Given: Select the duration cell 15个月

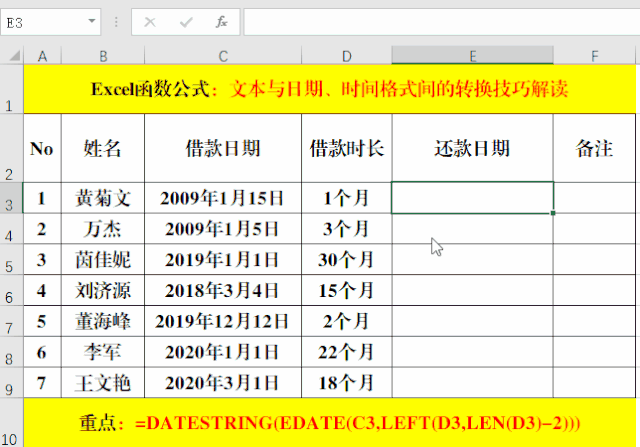Looking at the screenshot, I should [x=347, y=290].
